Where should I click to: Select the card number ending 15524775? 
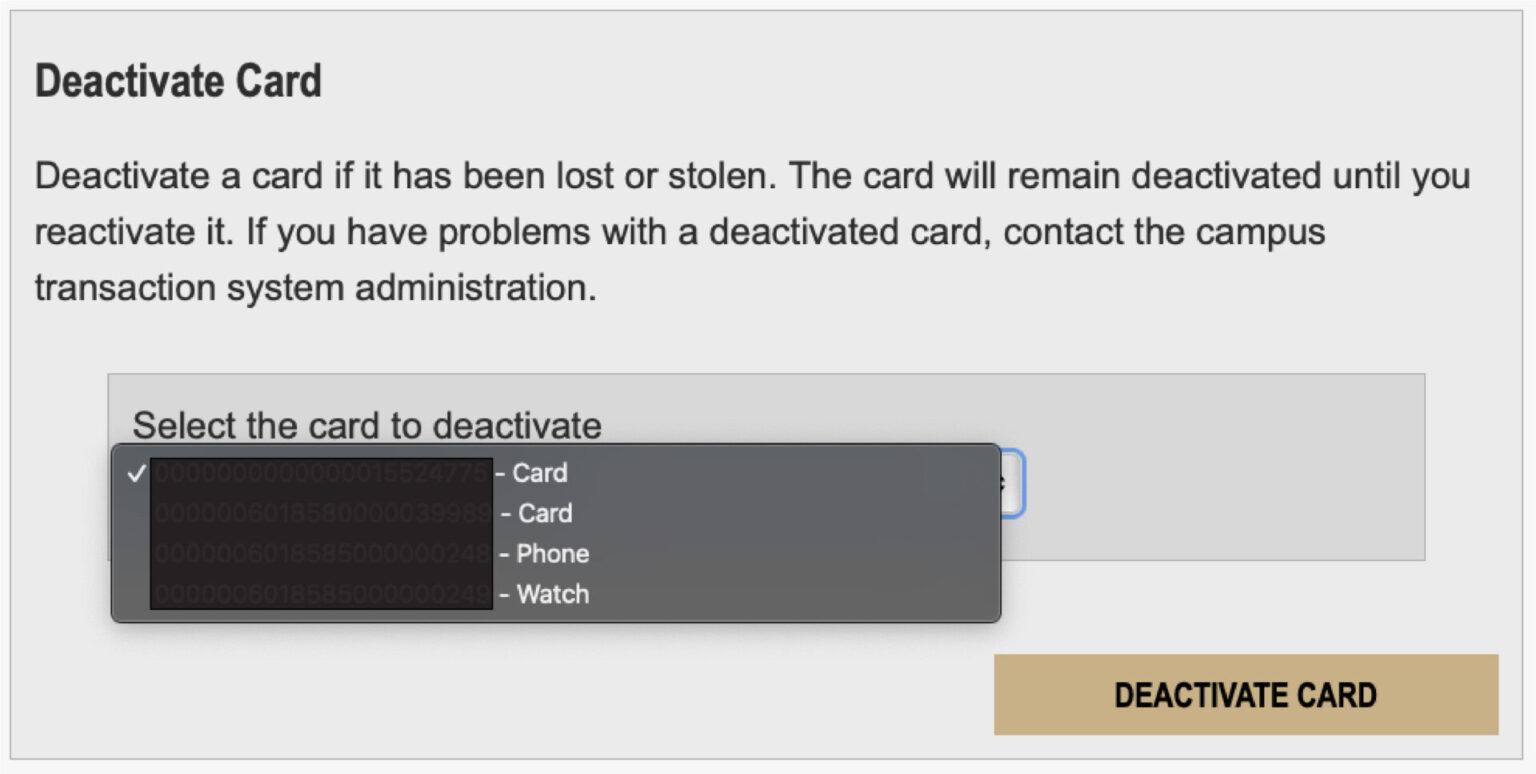(x=320, y=473)
